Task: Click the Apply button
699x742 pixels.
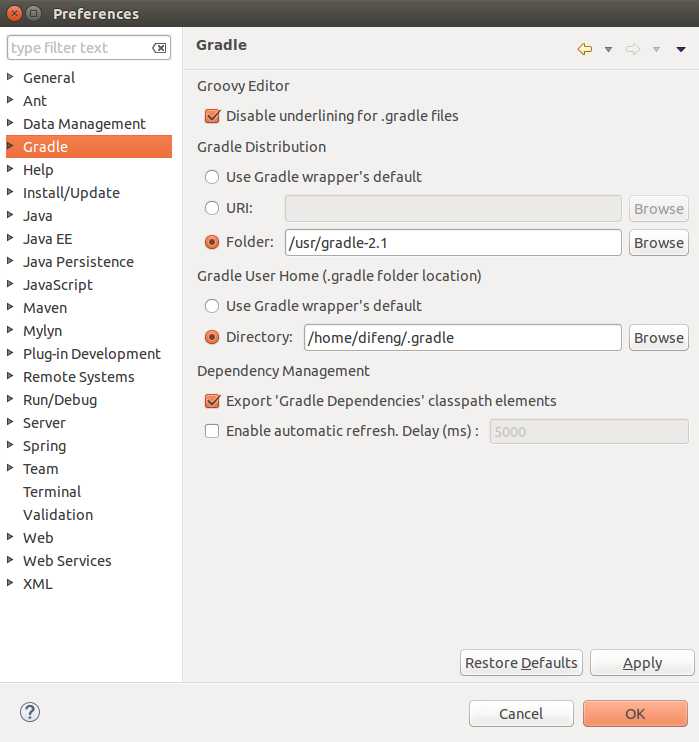Action: pyautogui.click(x=642, y=663)
